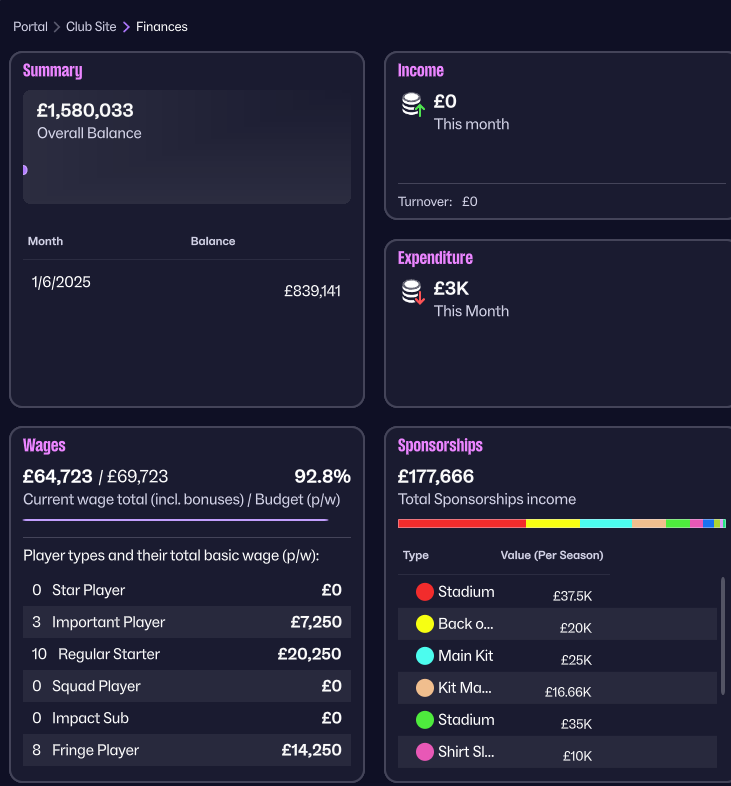The width and height of the screenshot is (731, 786).
Task: Click the peach Kit Ma... sponsorship dot
Action: [425, 688]
